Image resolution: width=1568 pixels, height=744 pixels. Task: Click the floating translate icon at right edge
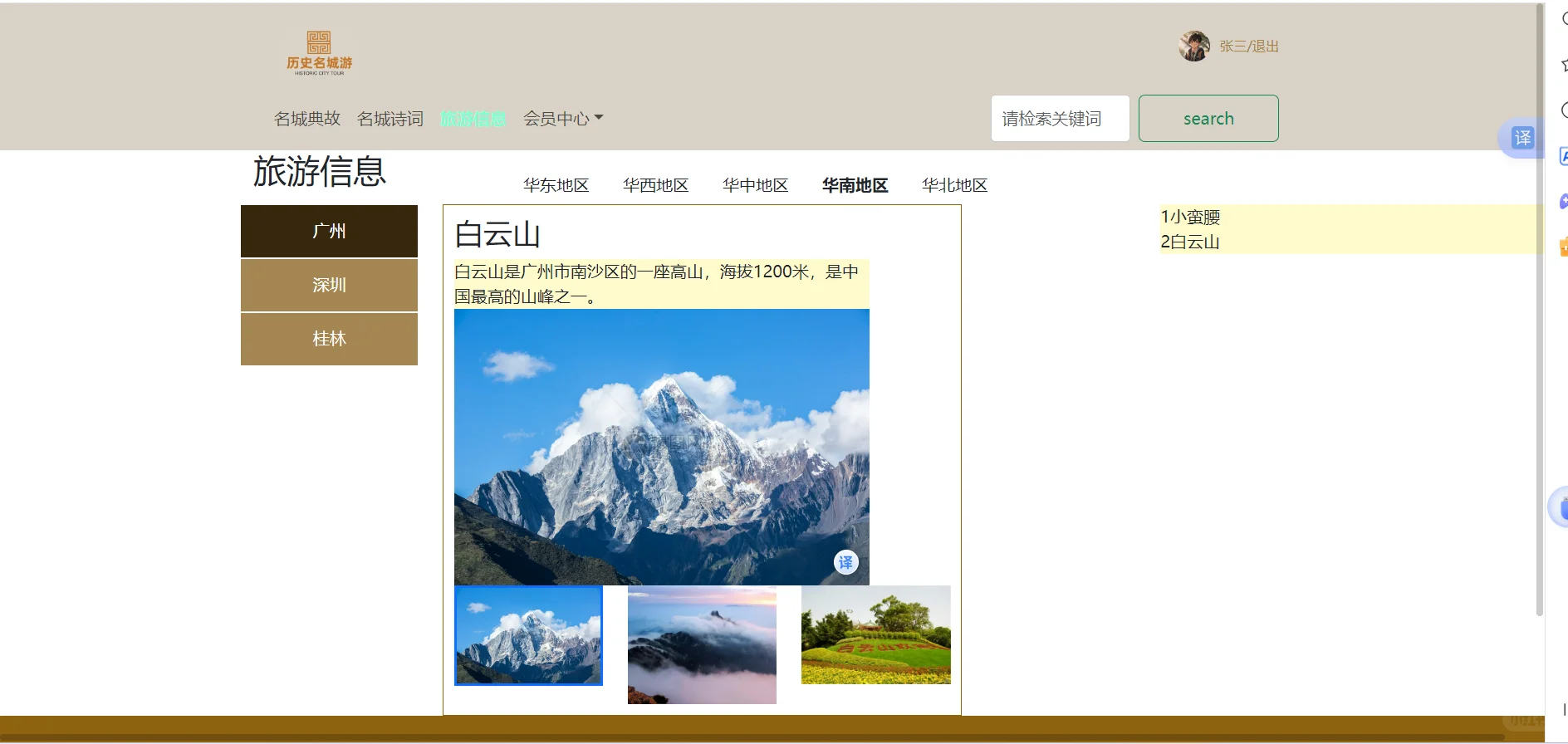1522,138
